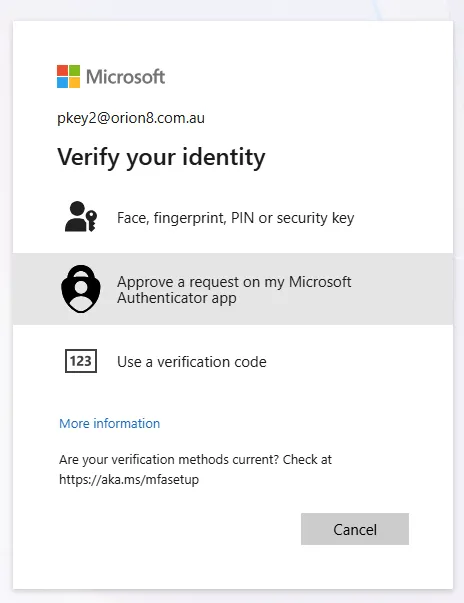Choose Use a verification code option

point(233,361)
